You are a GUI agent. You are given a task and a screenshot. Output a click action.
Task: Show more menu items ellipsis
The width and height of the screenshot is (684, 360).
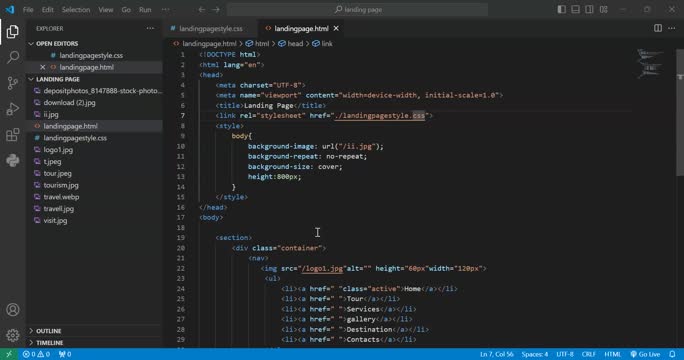(x=165, y=9)
